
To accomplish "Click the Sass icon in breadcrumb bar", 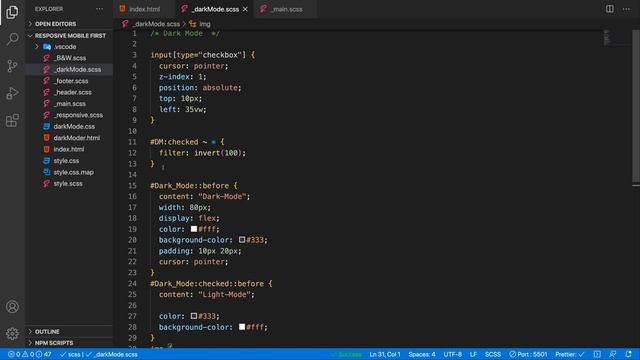I will click(125, 24).
